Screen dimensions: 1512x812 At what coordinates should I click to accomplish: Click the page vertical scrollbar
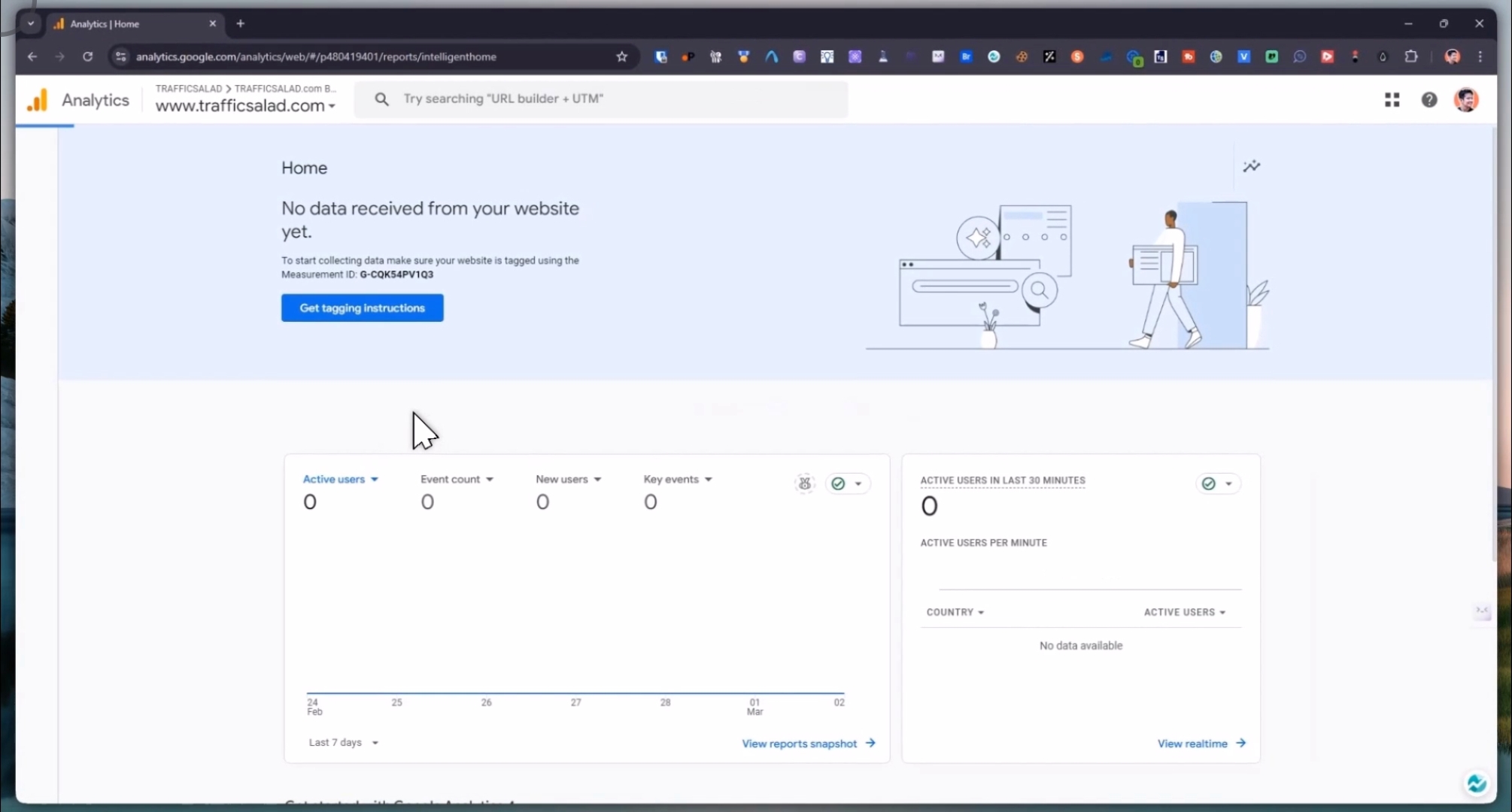(x=1494, y=344)
